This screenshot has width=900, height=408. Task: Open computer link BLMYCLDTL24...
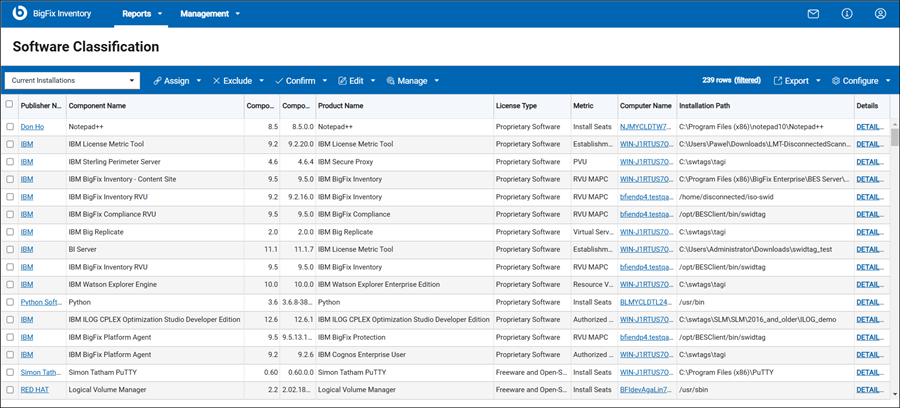pos(646,302)
